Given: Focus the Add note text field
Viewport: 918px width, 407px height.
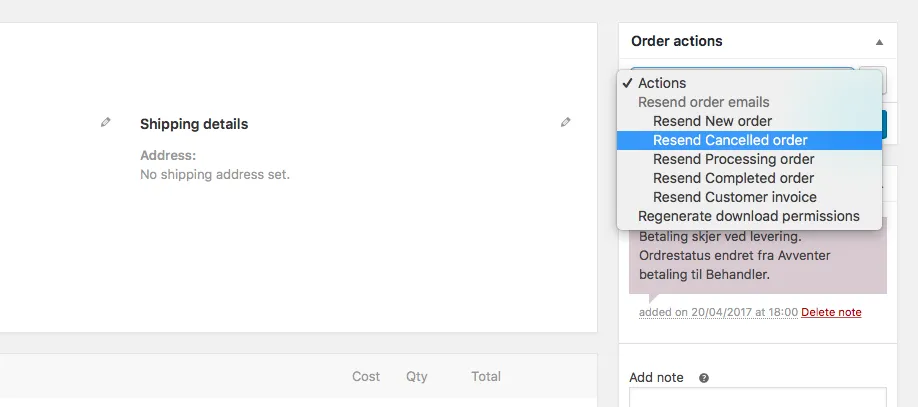Looking at the screenshot, I should 757,397.
